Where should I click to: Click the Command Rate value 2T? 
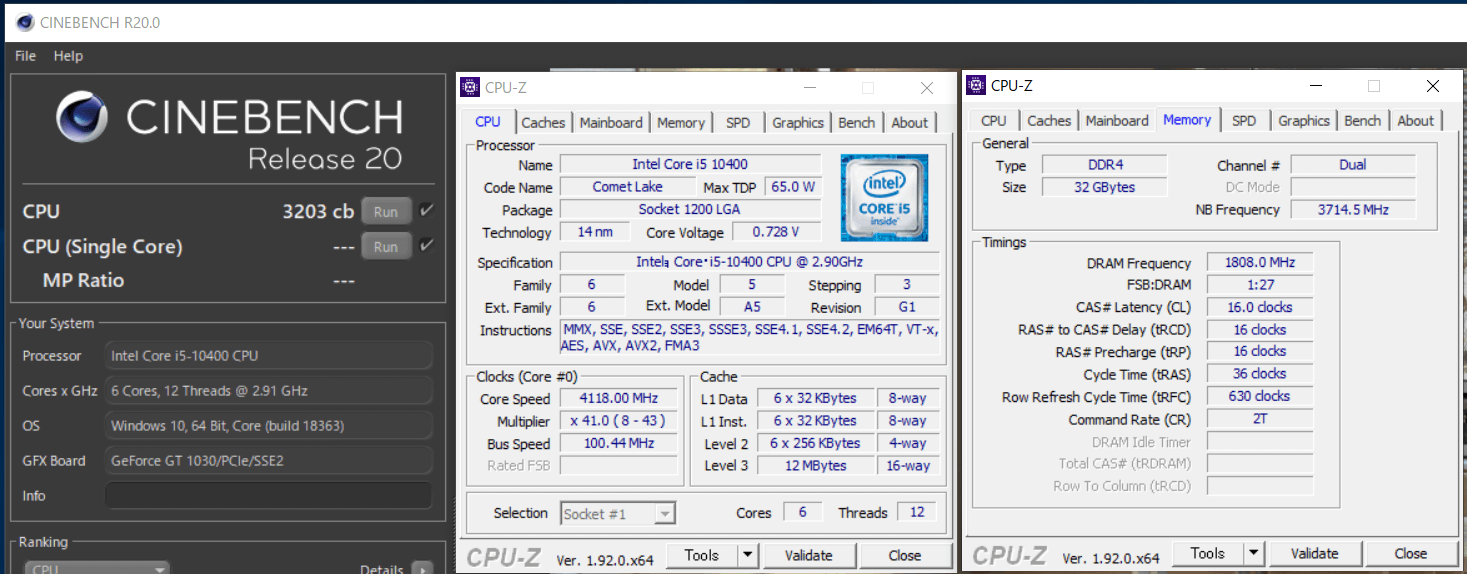coord(1260,419)
